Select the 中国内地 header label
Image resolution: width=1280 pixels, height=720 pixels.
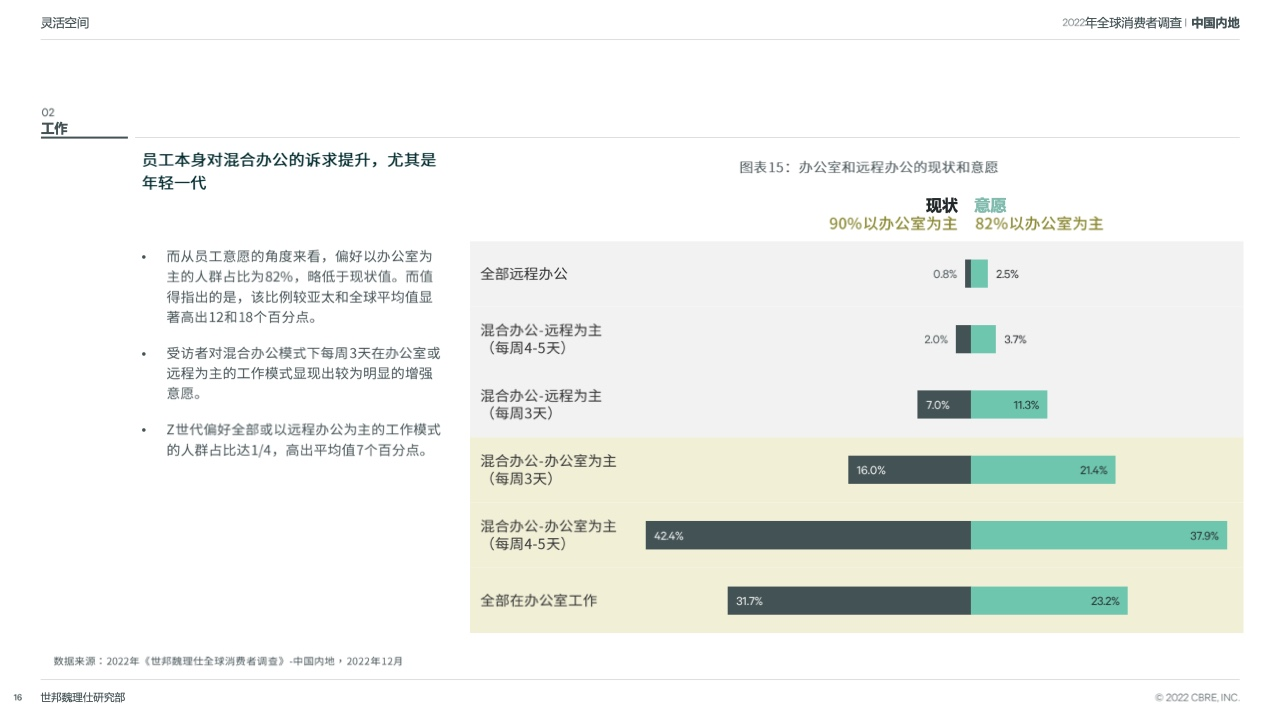[x=1215, y=22]
